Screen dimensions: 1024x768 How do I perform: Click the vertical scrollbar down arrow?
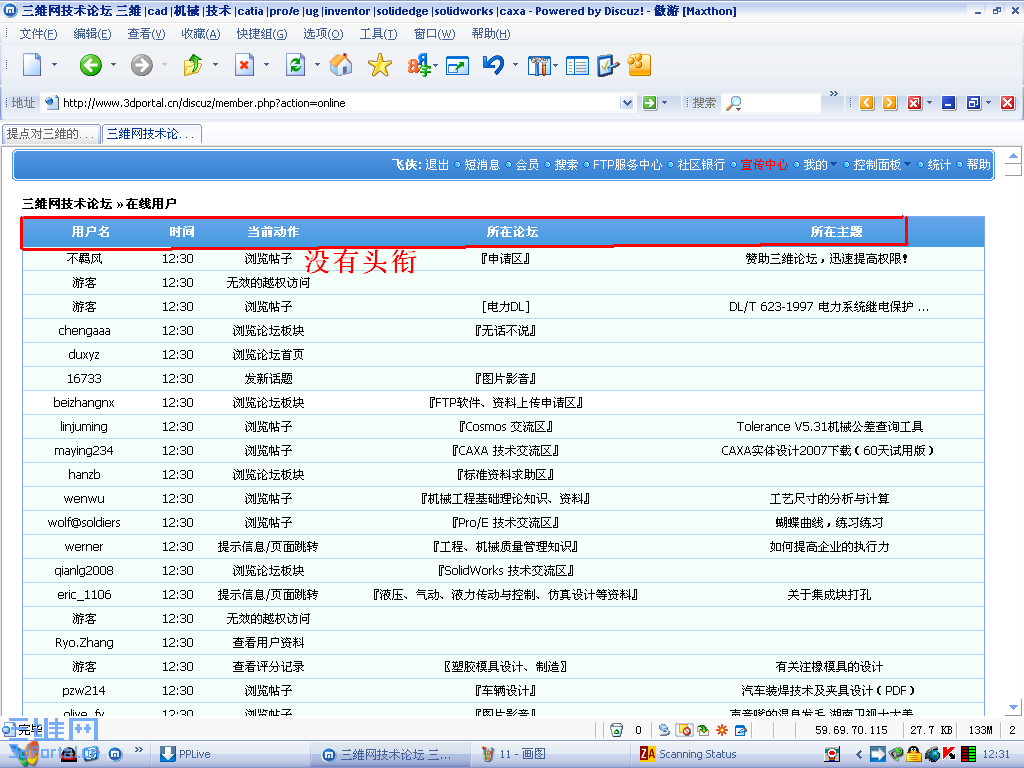click(1013, 707)
